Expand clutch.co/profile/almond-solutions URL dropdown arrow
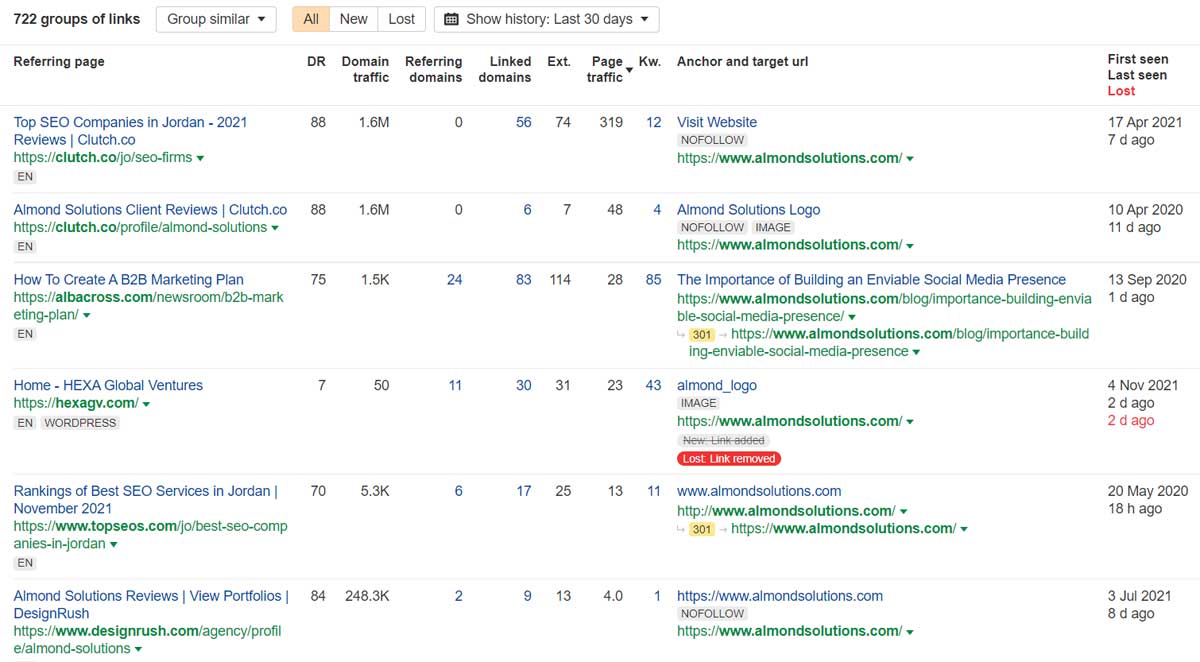Viewport: 1200px width, 662px height. (275, 228)
